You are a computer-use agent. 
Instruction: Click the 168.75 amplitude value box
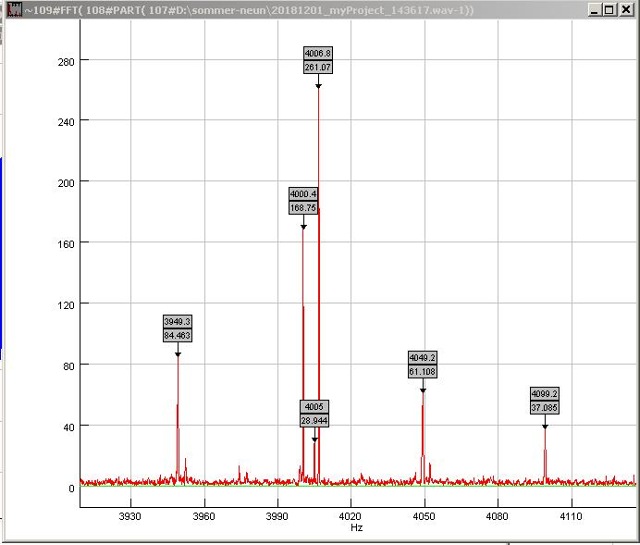point(303,208)
